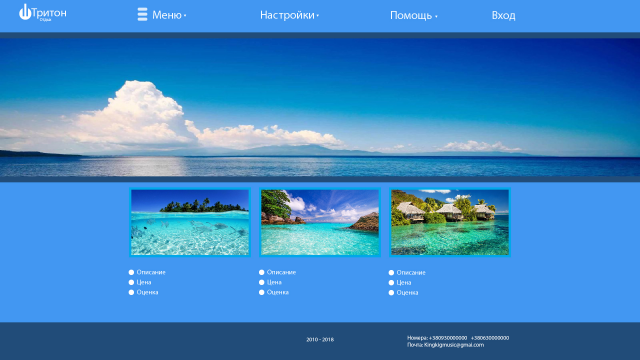640x360 pixels.
Task: Click the first phone number +380930000000
Action: coord(448,338)
